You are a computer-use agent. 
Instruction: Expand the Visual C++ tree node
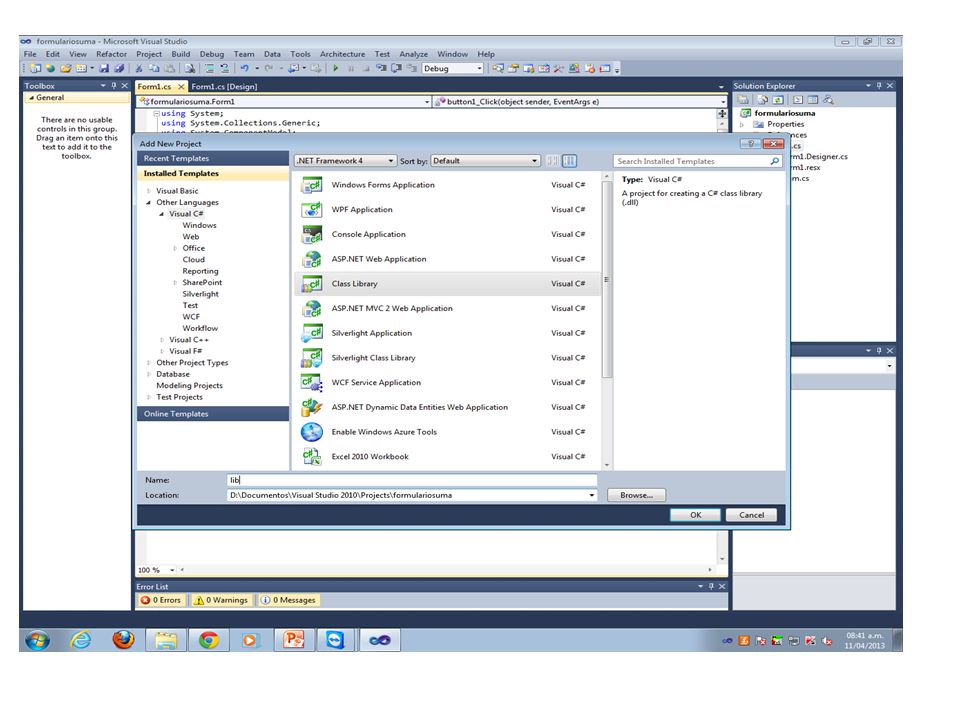[x=162, y=340]
